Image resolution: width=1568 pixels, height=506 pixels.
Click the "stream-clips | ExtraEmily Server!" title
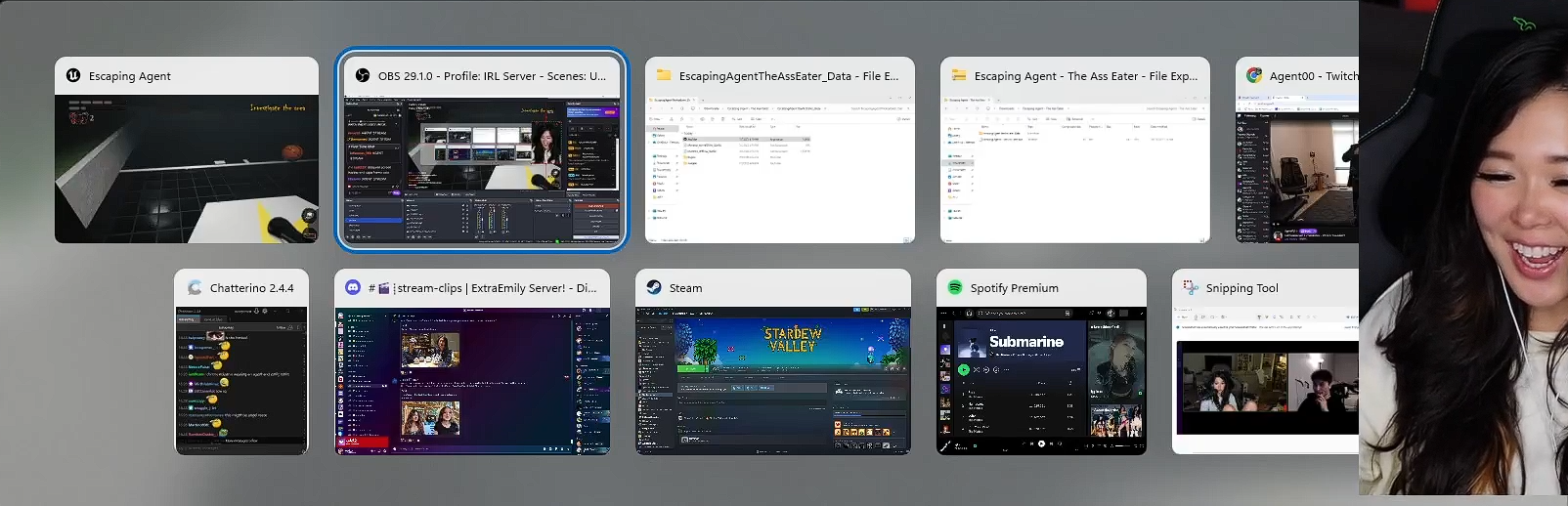pos(483,288)
